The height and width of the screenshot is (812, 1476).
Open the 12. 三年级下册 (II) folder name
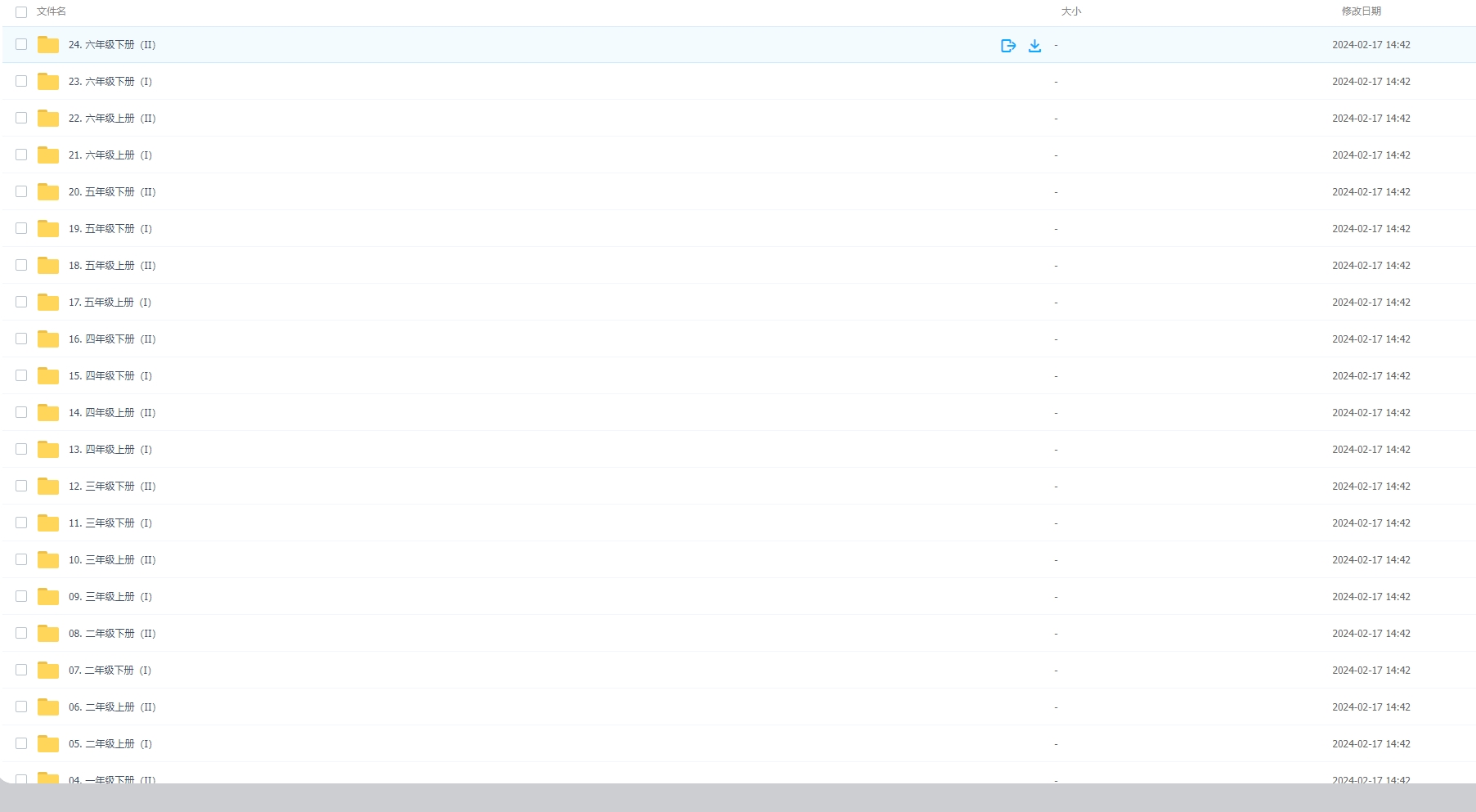point(112,487)
